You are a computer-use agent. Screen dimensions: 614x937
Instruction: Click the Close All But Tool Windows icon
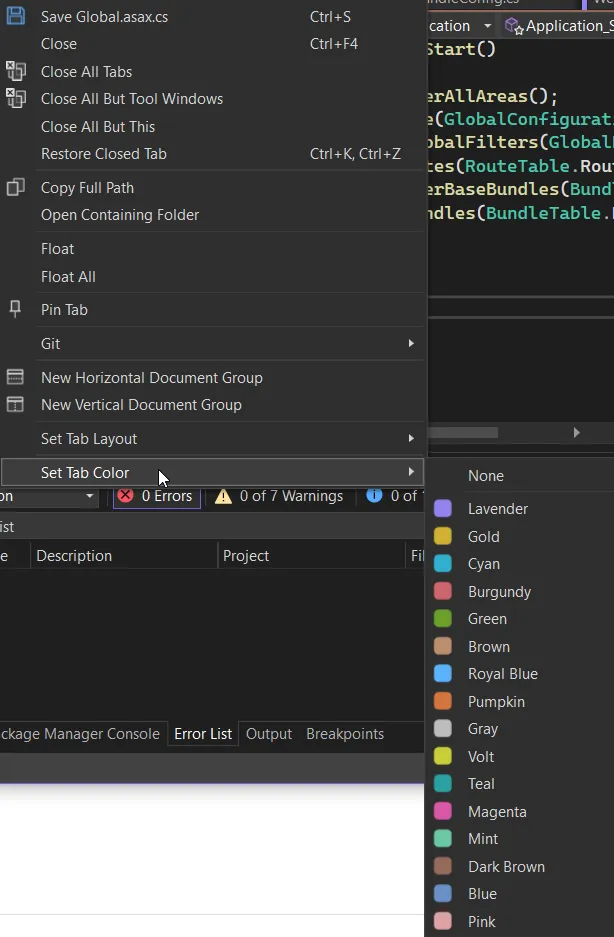point(15,98)
